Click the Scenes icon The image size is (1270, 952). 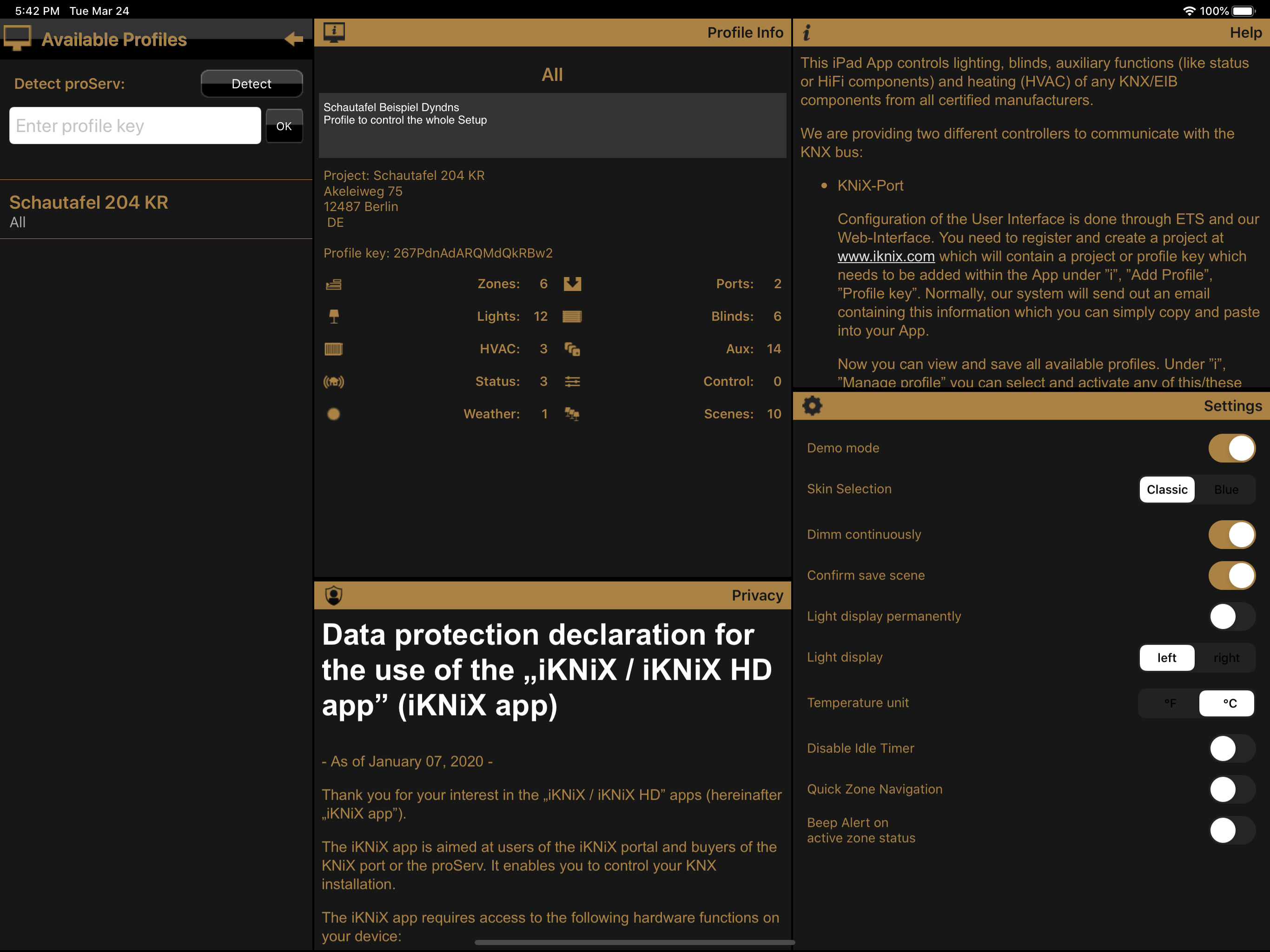click(x=572, y=414)
